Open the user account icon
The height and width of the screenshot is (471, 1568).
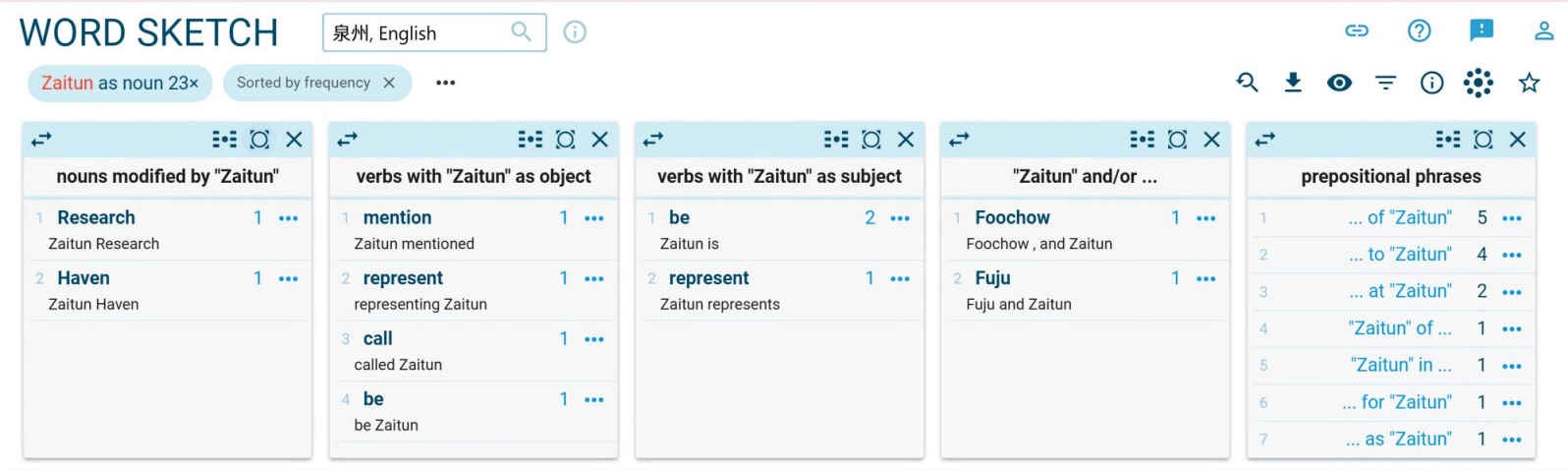coord(1543,30)
